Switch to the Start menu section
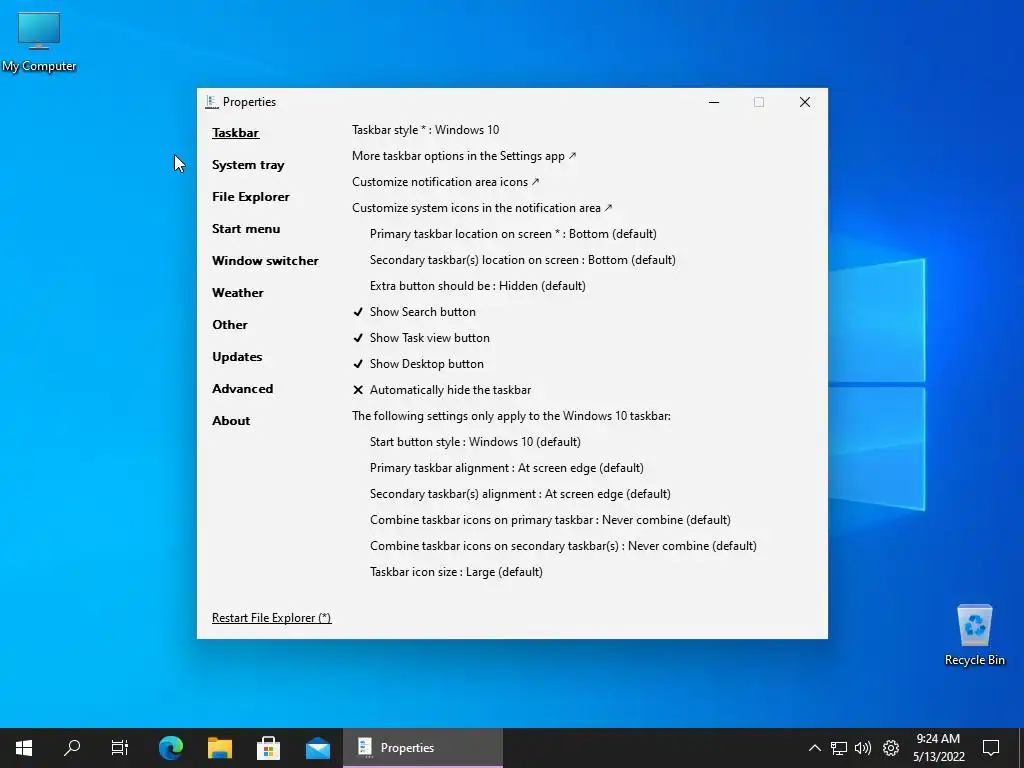Viewport: 1024px width, 768px height. pos(246,229)
